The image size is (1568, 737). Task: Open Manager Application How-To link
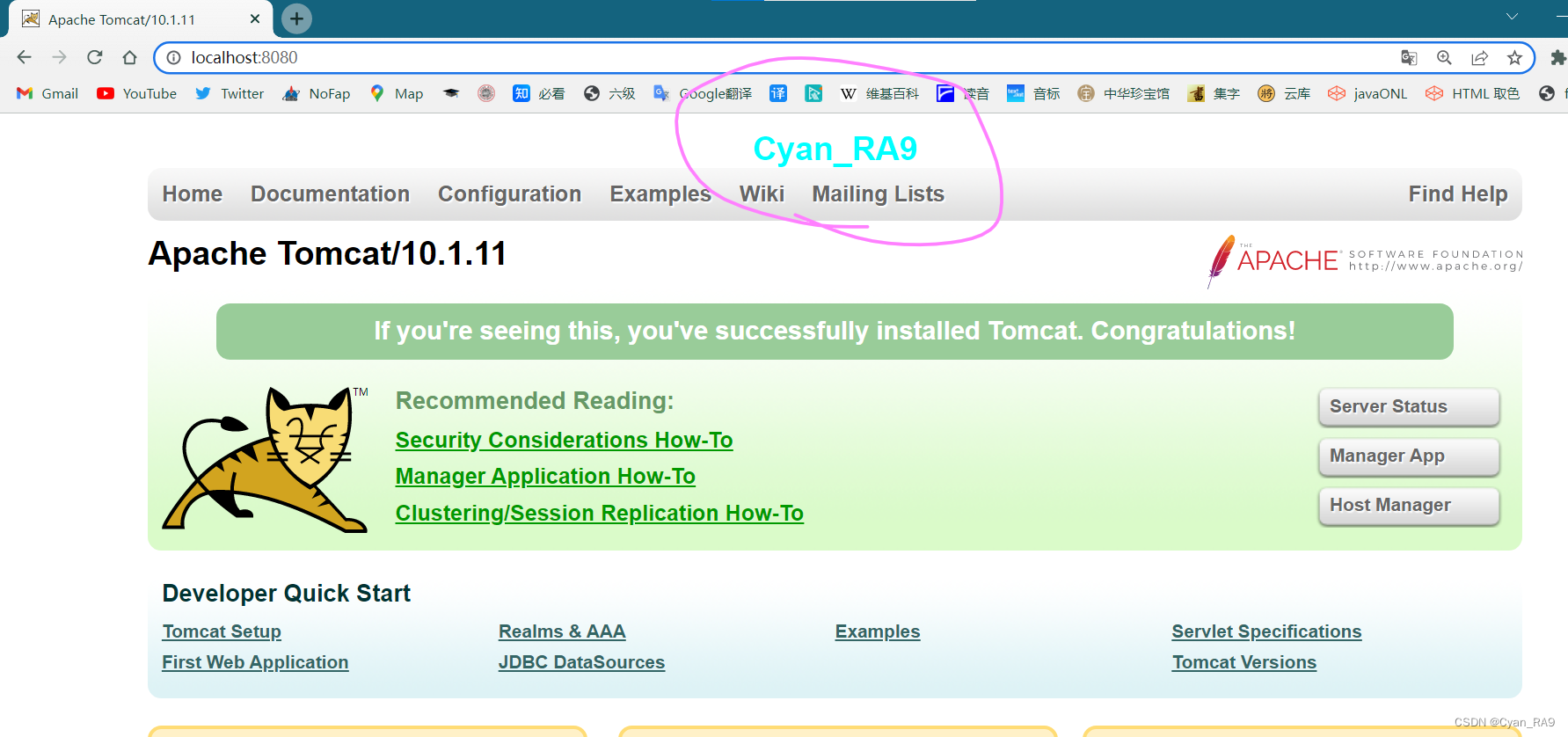pyautogui.click(x=545, y=477)
